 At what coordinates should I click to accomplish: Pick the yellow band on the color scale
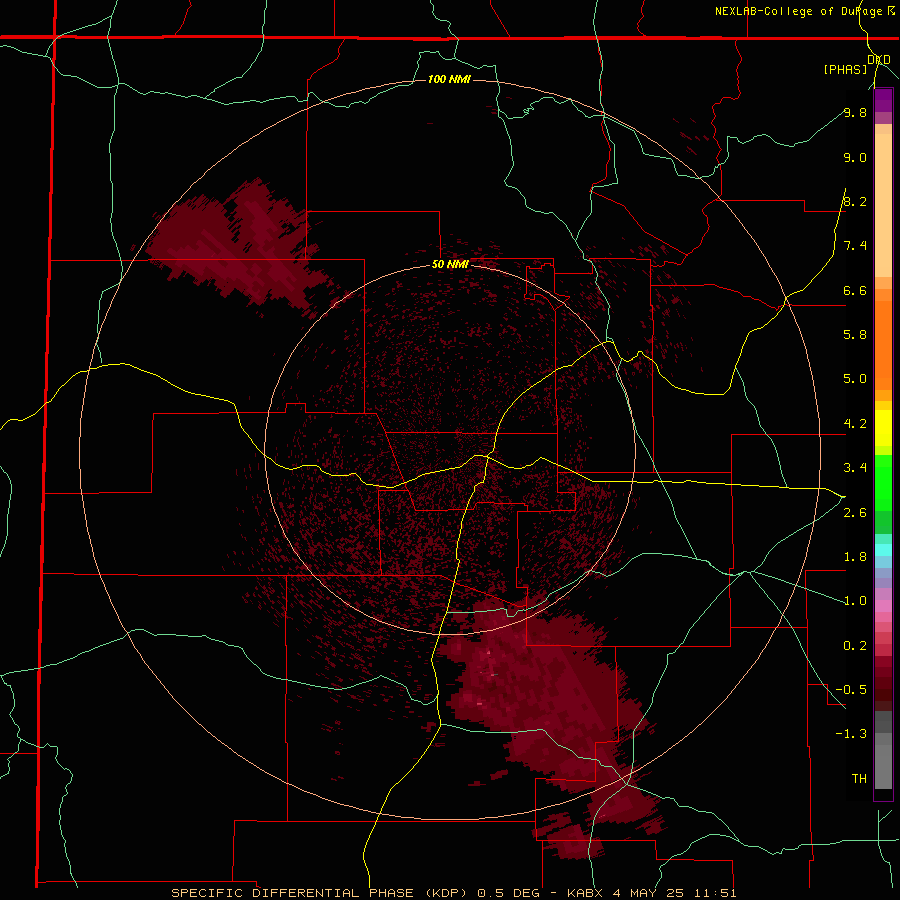tap(883, 428)
